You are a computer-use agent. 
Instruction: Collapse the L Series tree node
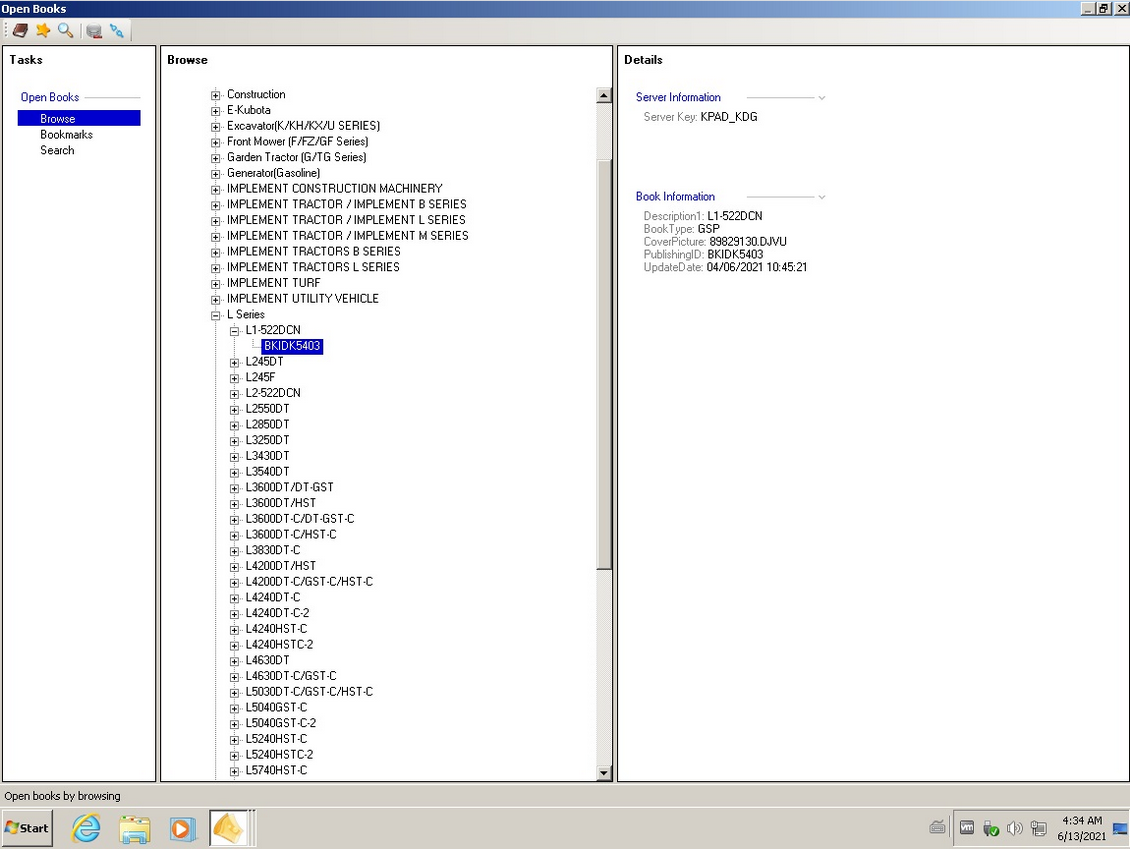pos(215,315)
